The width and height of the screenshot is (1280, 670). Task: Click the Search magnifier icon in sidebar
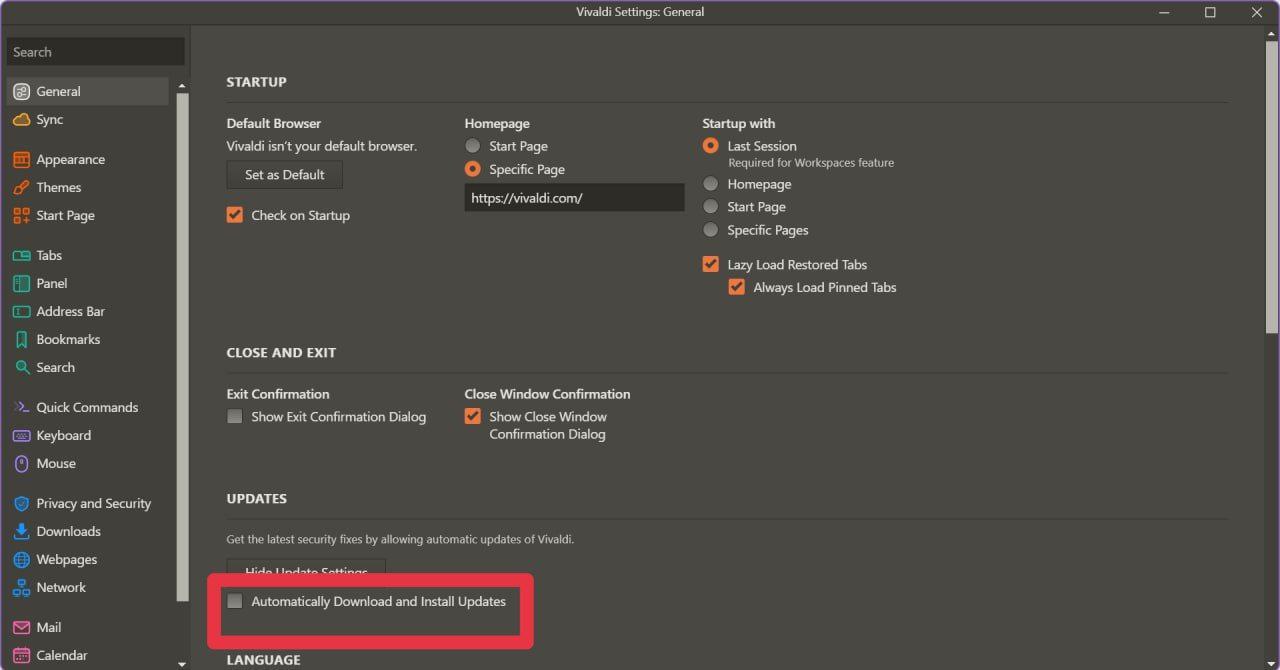click(21, 367)
